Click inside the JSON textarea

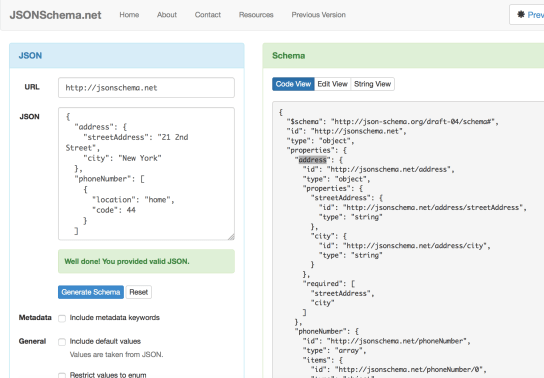(x=146, y=173)
